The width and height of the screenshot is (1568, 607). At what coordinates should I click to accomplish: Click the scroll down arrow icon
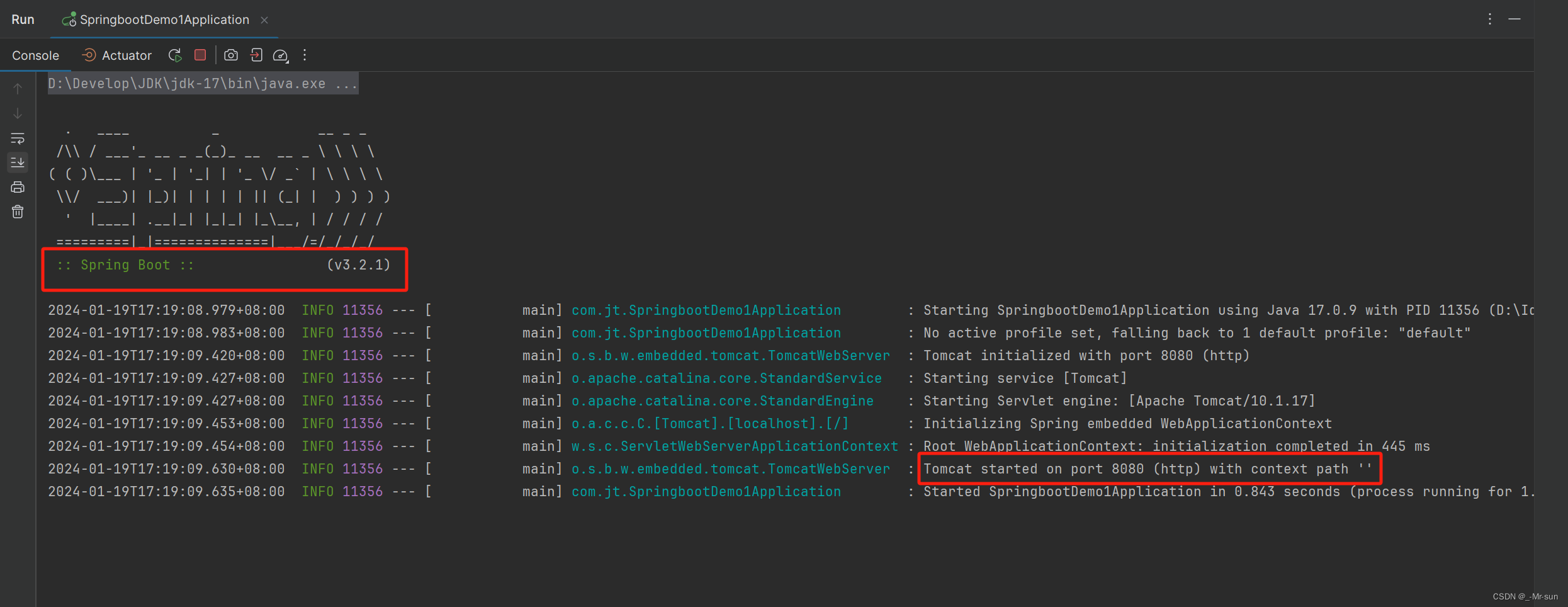[18, 113]
